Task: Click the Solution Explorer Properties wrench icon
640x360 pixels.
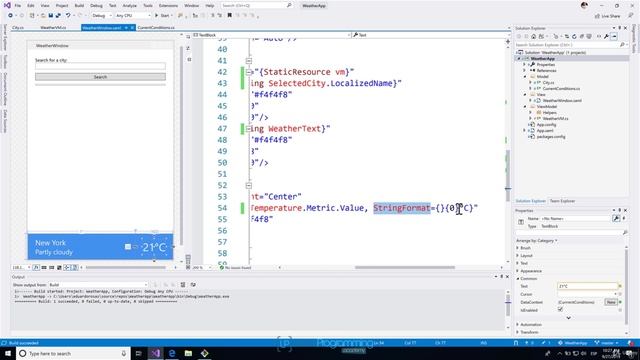Action: click(x=607, y=36)
